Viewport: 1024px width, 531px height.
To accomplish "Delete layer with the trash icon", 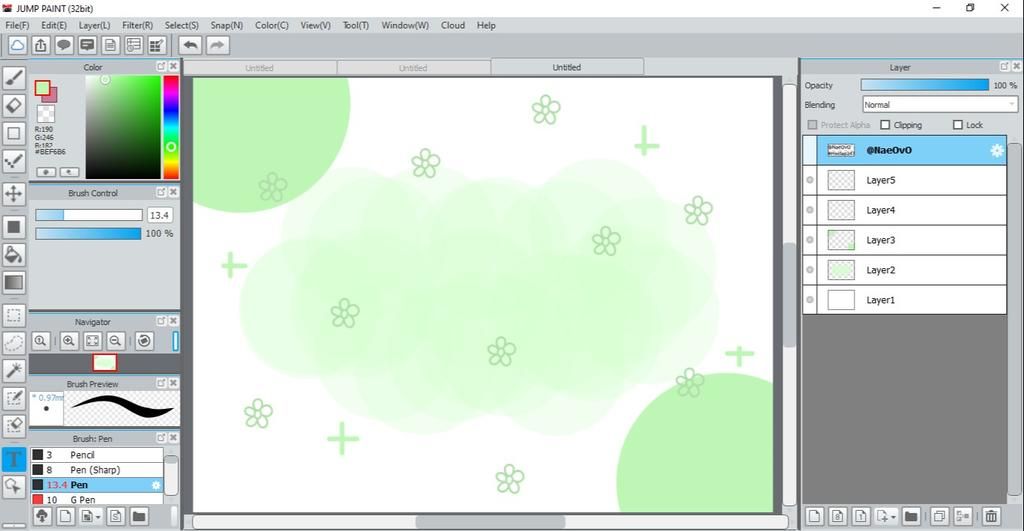I will (991, 516).
